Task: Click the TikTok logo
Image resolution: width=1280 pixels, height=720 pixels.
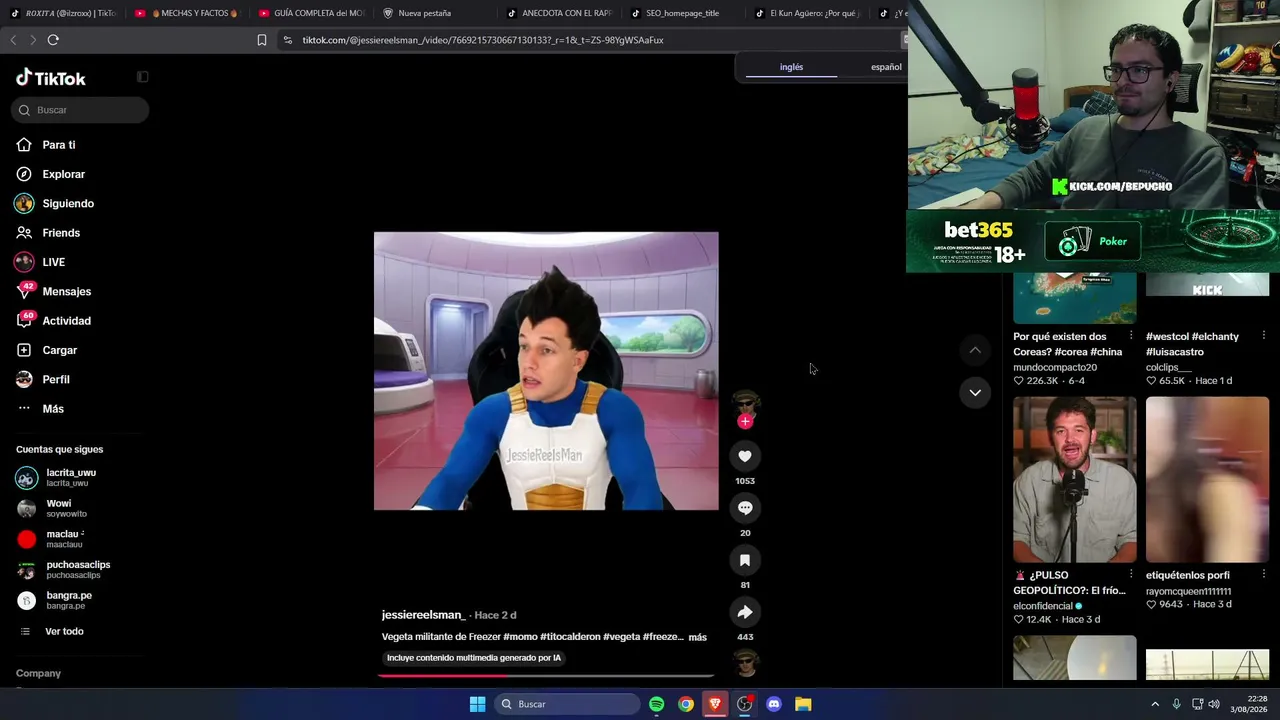Action: 51,78
